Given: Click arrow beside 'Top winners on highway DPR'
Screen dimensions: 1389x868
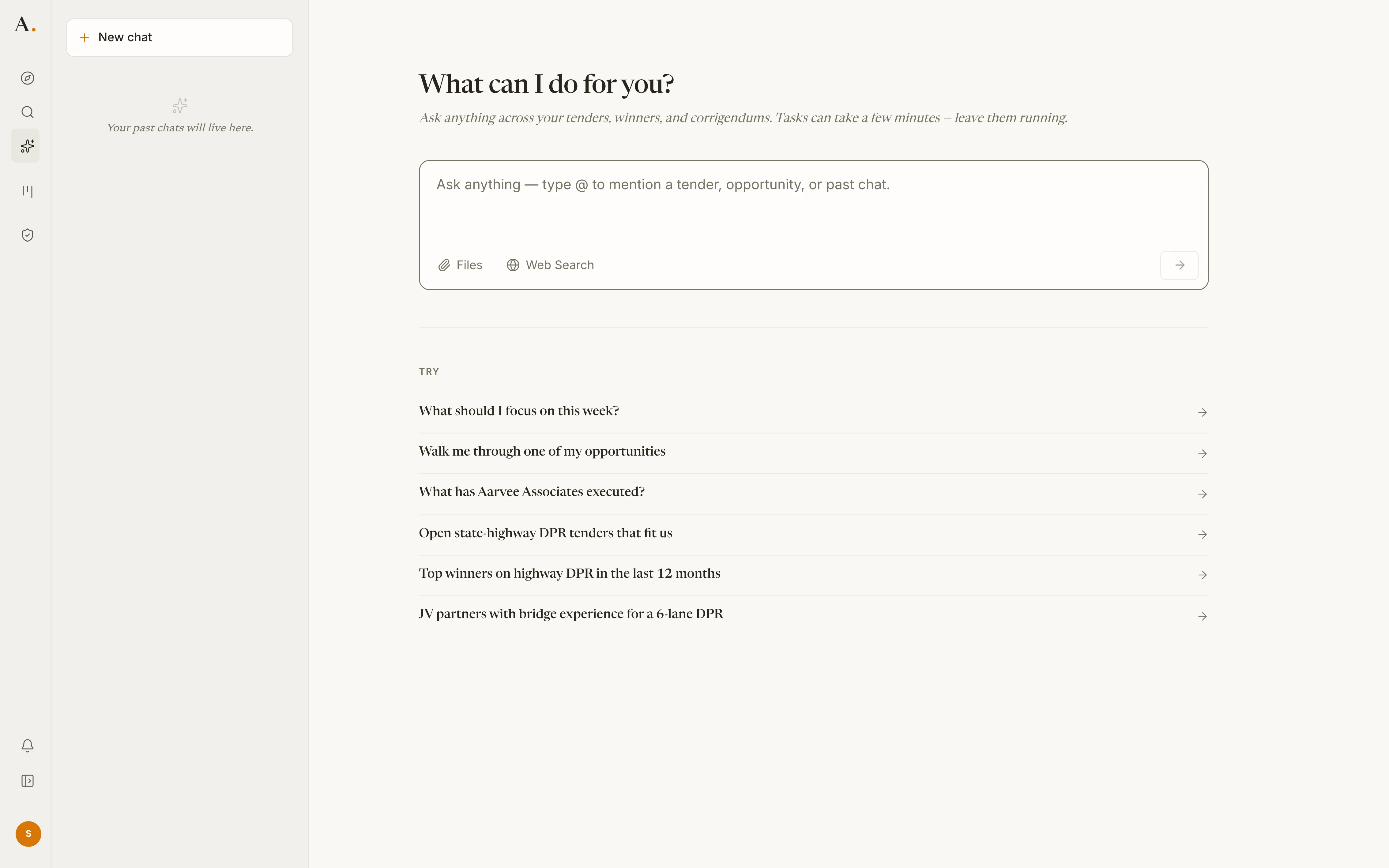Looking at the screenshot, I should 1203,575.
